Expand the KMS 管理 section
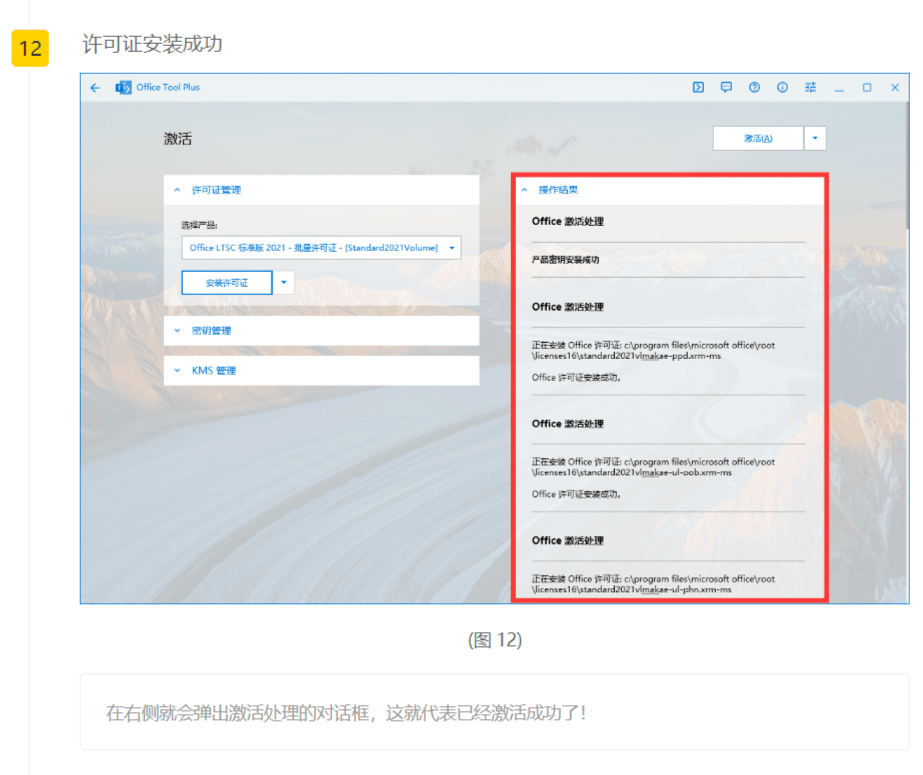Image resolution: width=923 pixels, height=775 pixels. pyautogui.click(x=321, y=371)
